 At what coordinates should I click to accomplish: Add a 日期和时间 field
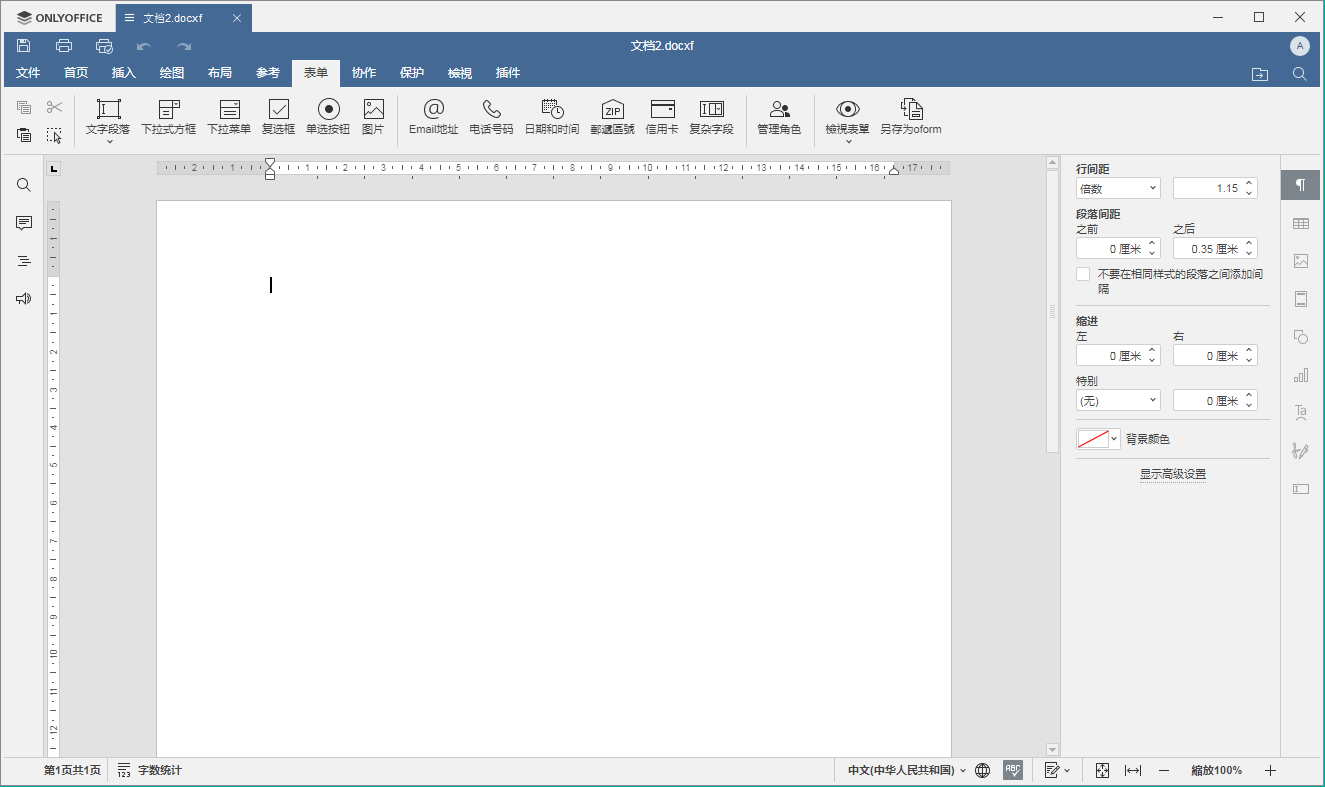click(x=551, y=117)
